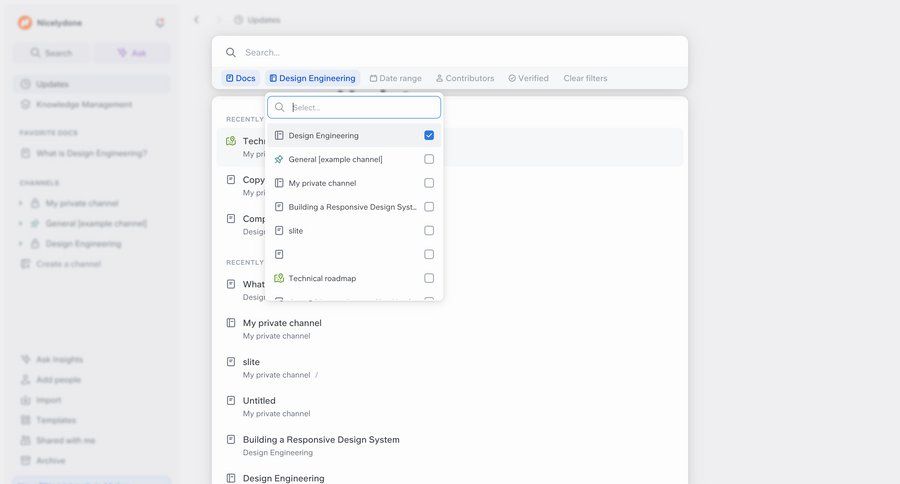Click Clear filters

(585, 78)
